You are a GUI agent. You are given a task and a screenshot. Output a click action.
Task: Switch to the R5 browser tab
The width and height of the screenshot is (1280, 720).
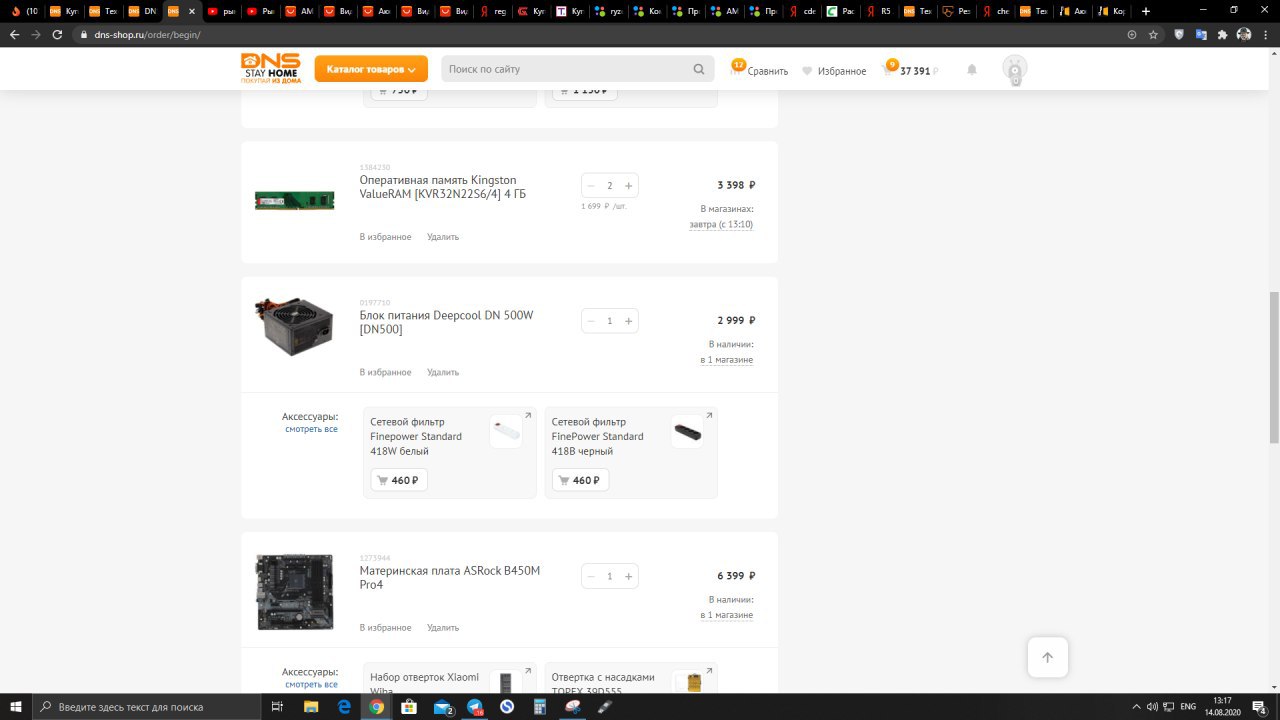880,11
